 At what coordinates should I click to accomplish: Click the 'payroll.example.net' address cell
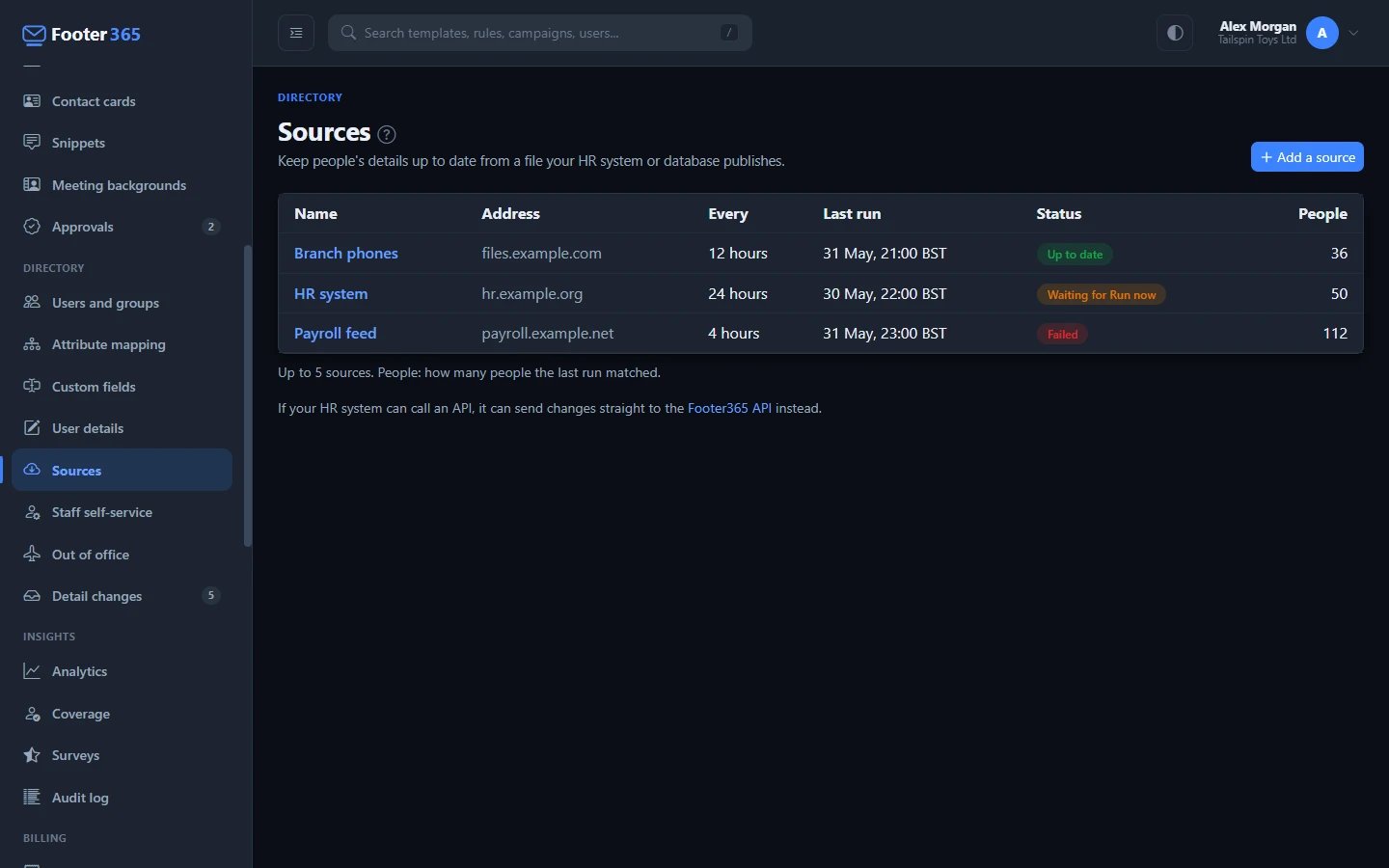[548, 333]
